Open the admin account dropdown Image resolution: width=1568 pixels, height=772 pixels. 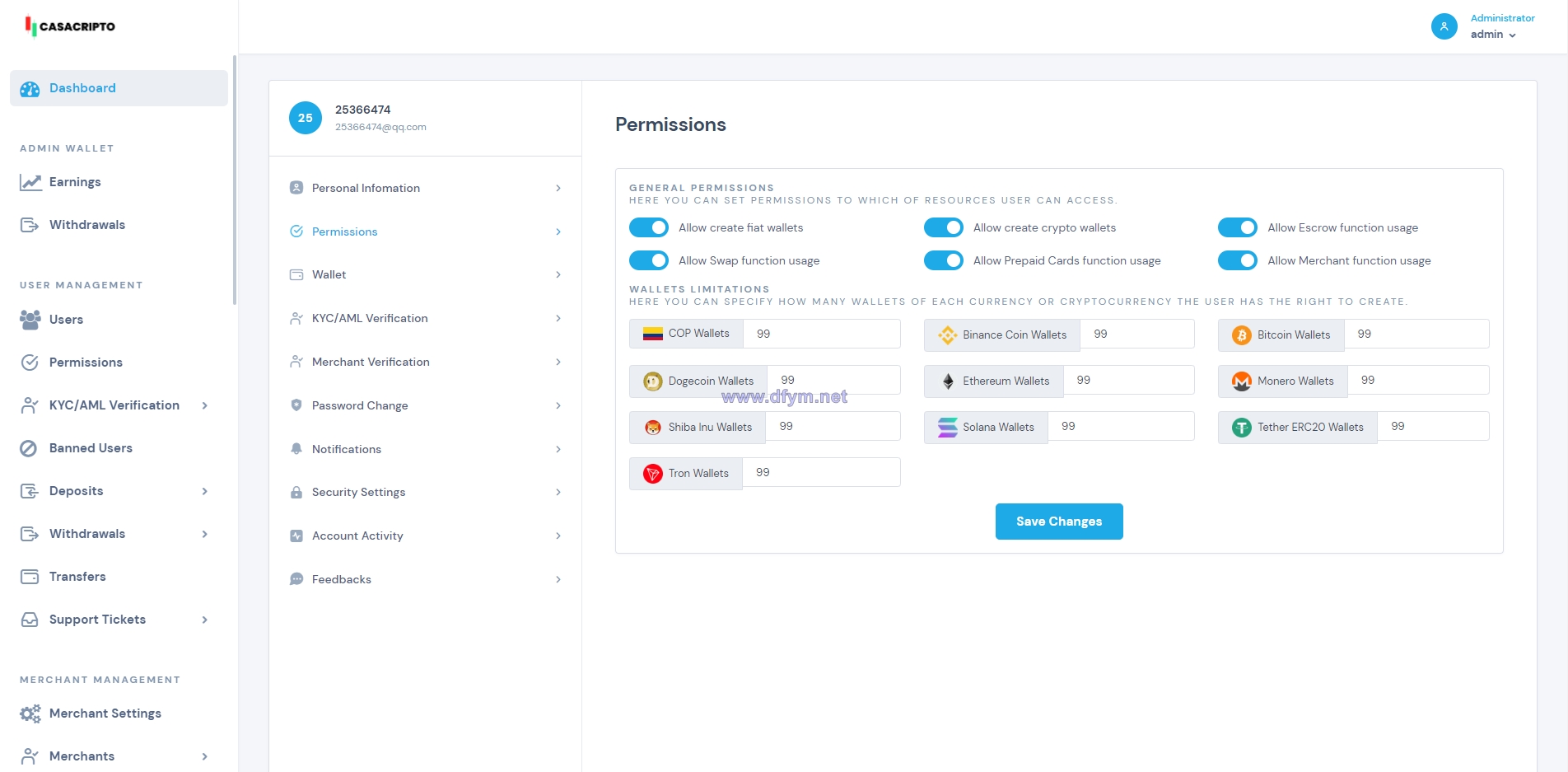click(x=1493, y=35)
